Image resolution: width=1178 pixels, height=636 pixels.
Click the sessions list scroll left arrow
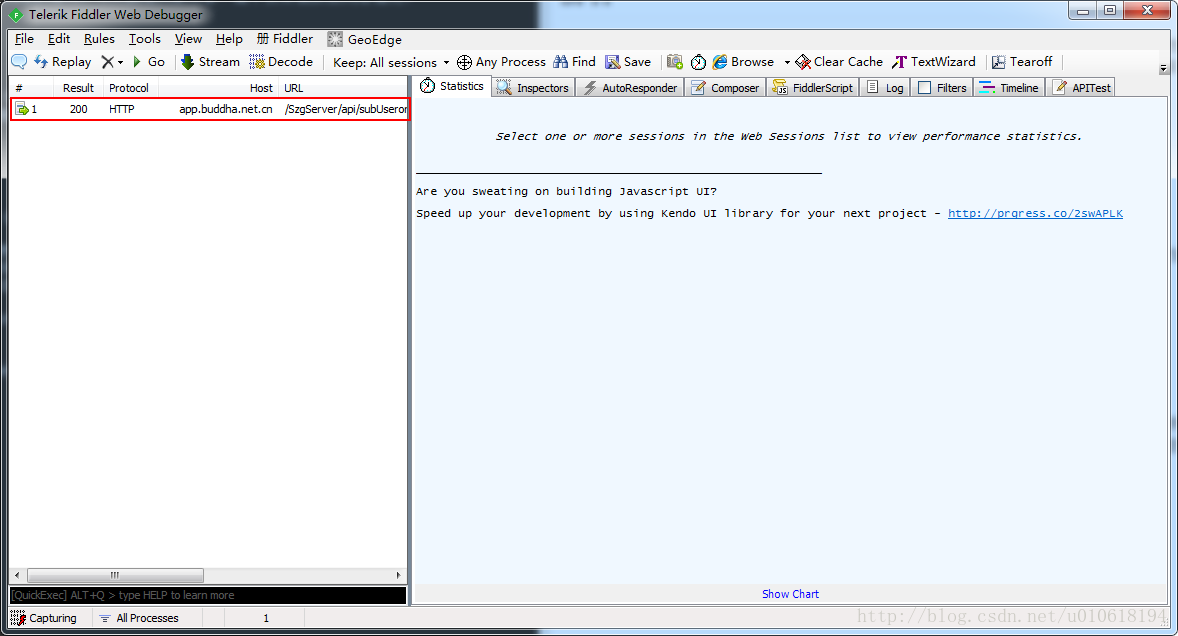pos(17,576)
